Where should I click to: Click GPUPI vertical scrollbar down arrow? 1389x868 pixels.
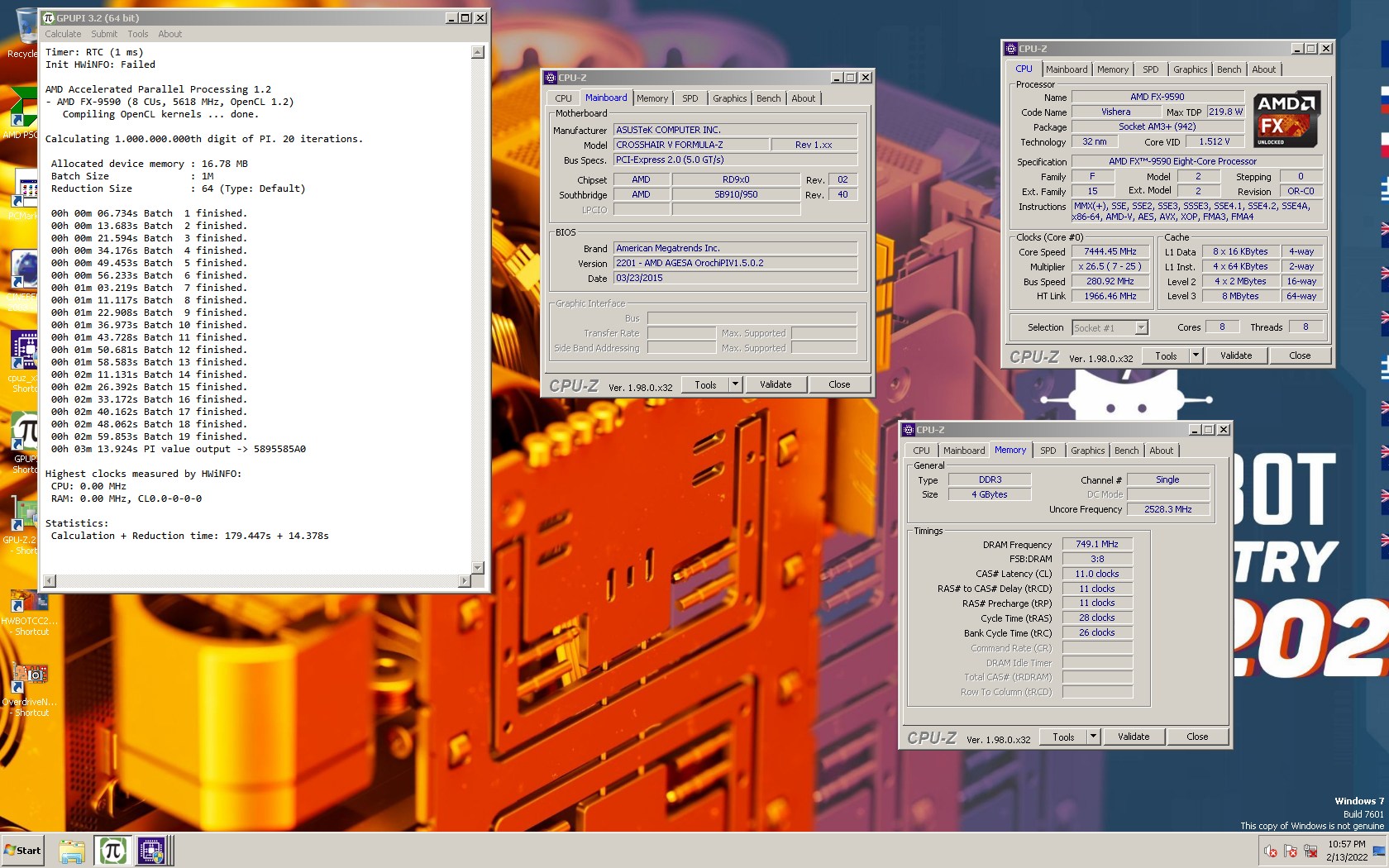point(477,567)
